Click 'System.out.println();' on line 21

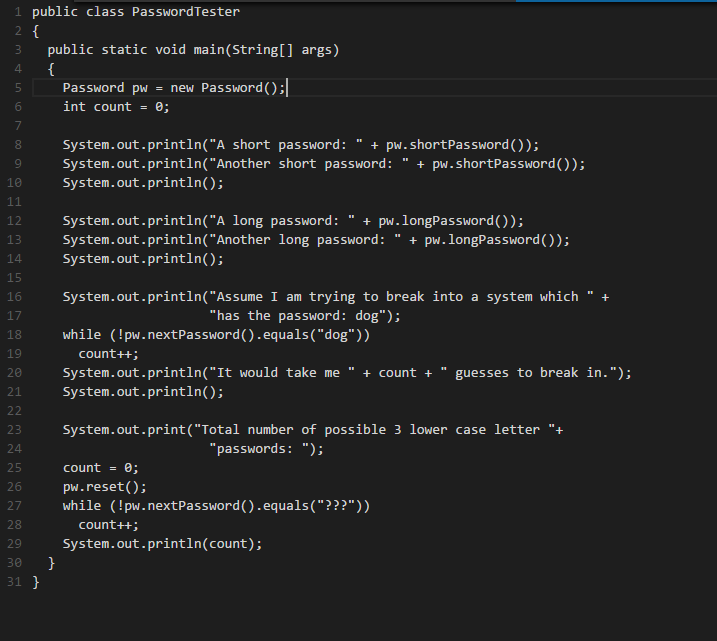pyautogui.click(x=143, y=392)
